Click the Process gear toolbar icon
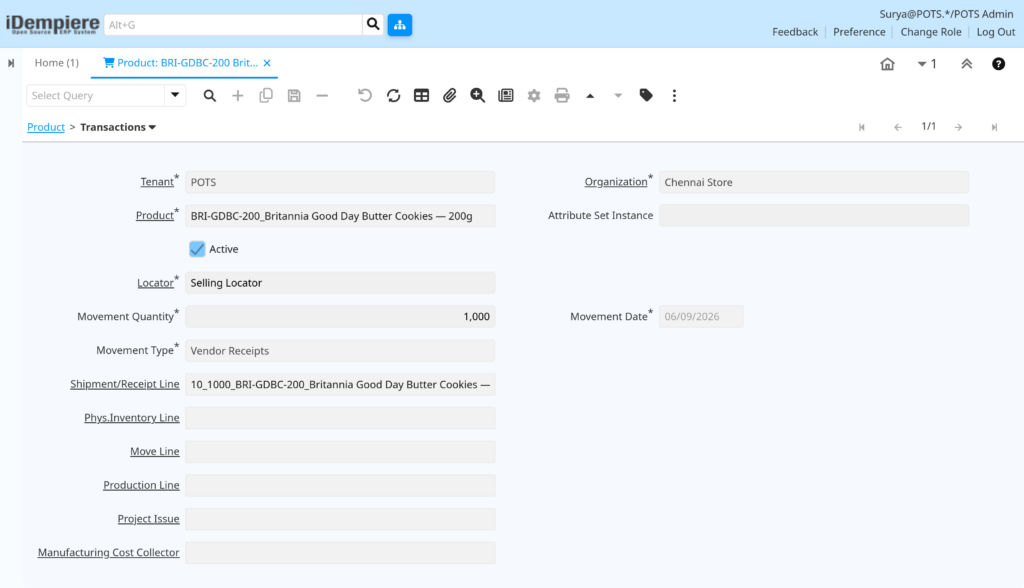The height and width of the screenshot is (588, 1024). click(534, 95)
